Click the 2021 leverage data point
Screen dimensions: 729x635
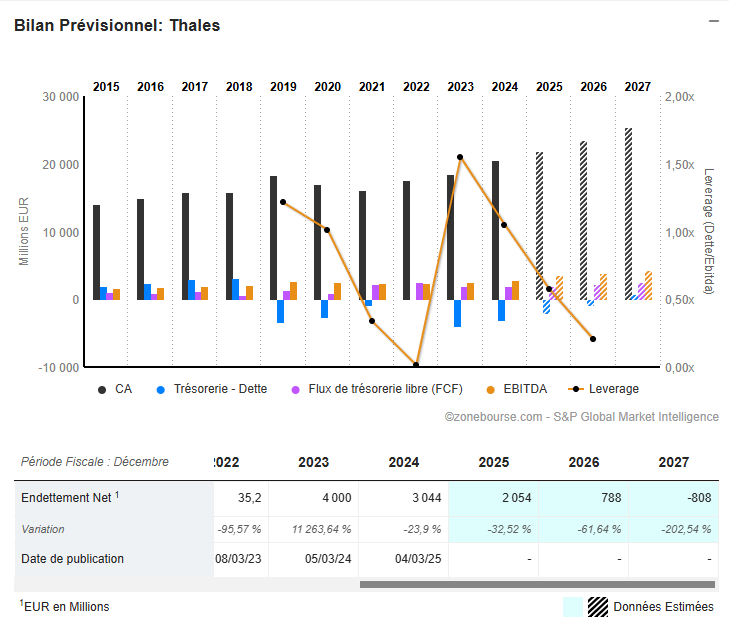(x=372, y=321)
